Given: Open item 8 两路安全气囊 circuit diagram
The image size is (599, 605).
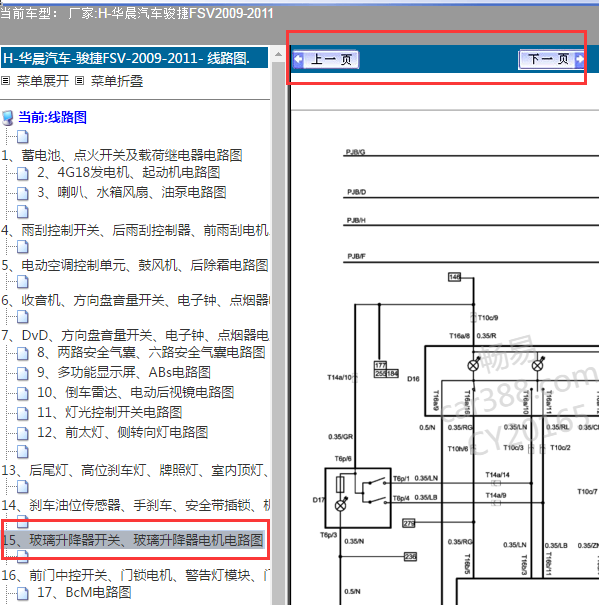Looking at the screenshot, I should [x=151, y=352].
